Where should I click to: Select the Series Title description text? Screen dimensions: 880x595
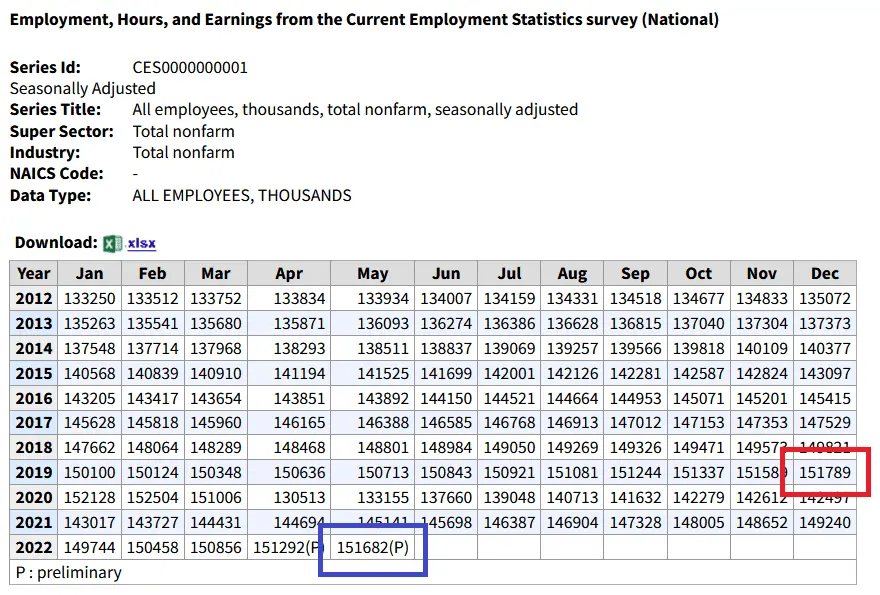355,109
